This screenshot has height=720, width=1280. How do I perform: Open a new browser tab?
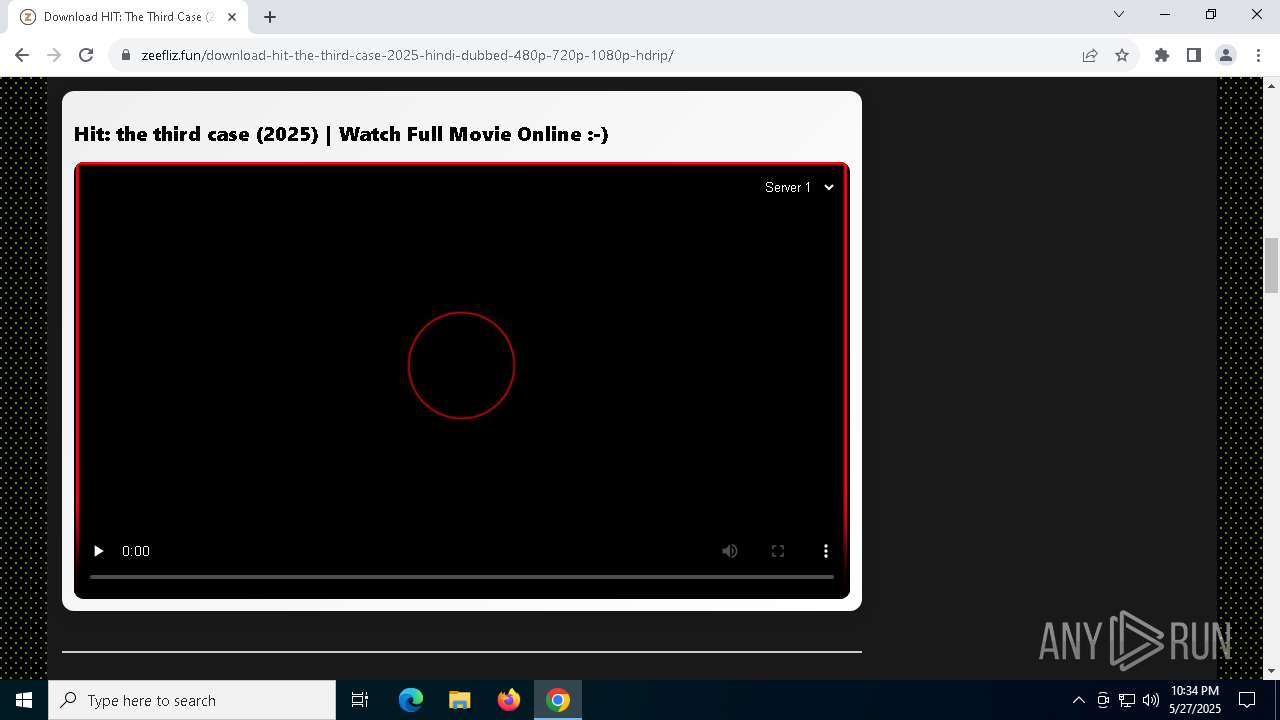click(270, 17)
